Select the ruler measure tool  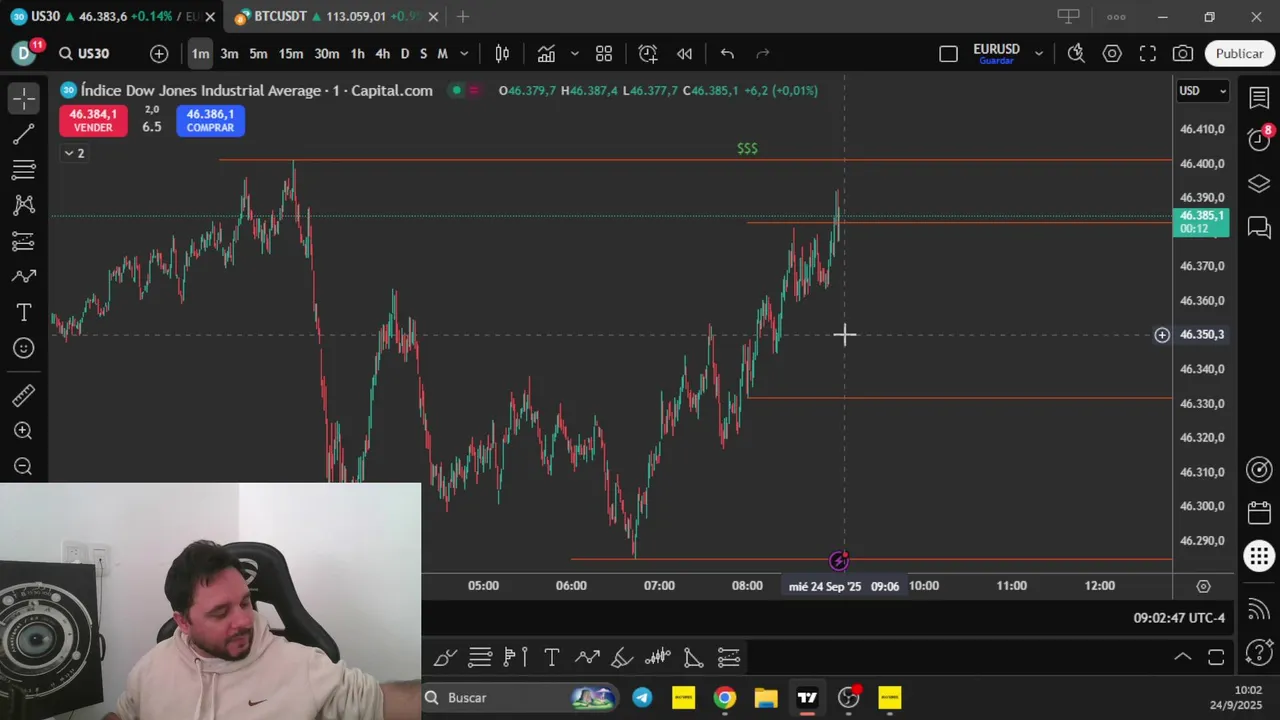tap(24, 396)
